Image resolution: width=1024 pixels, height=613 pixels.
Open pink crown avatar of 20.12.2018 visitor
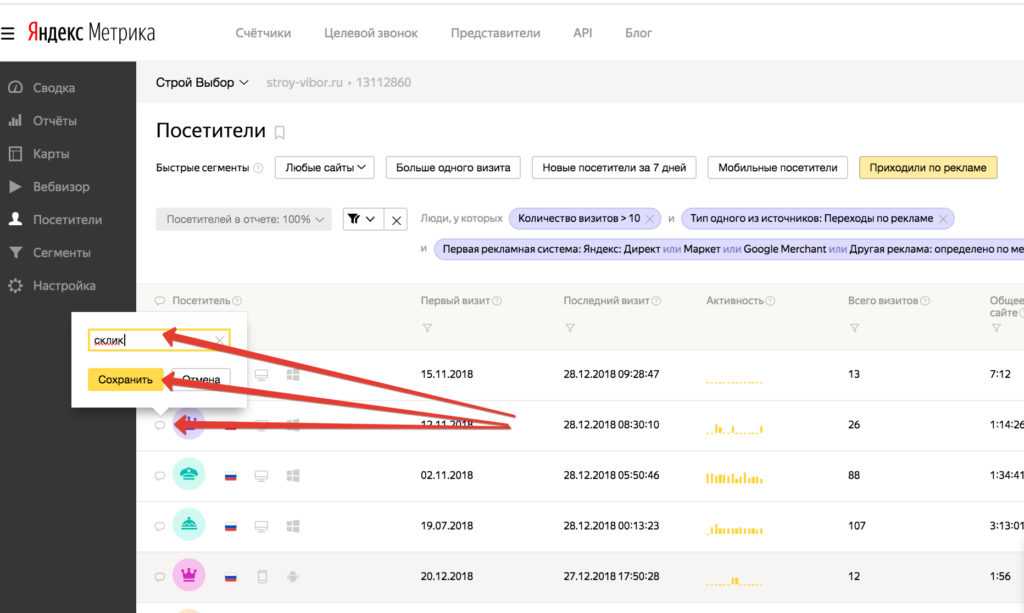[x=189, y=575]
